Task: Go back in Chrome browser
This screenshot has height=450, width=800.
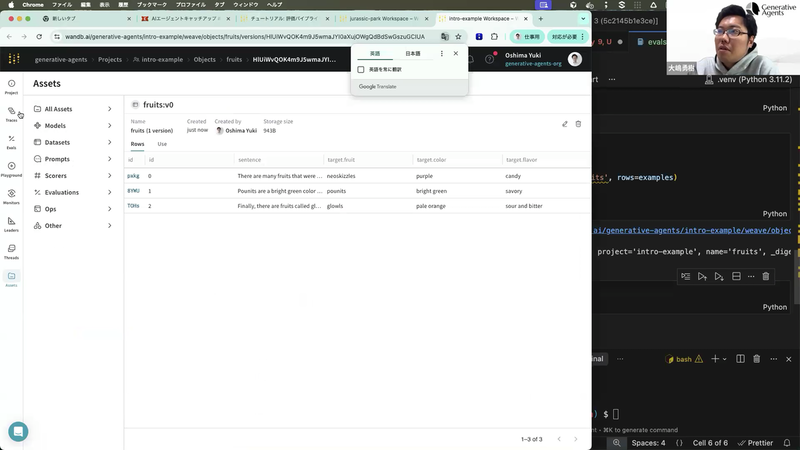Action: pyautogui.click(x=9, y=37)
